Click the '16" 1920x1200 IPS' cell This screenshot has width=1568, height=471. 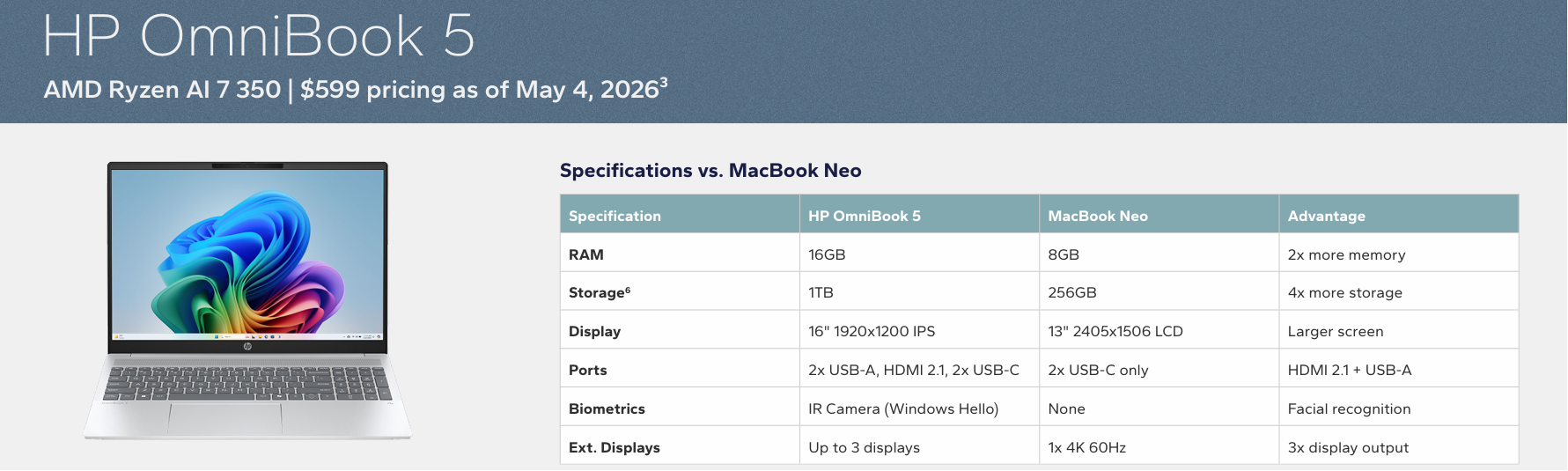pyautogui.click(x=919, y=331)
